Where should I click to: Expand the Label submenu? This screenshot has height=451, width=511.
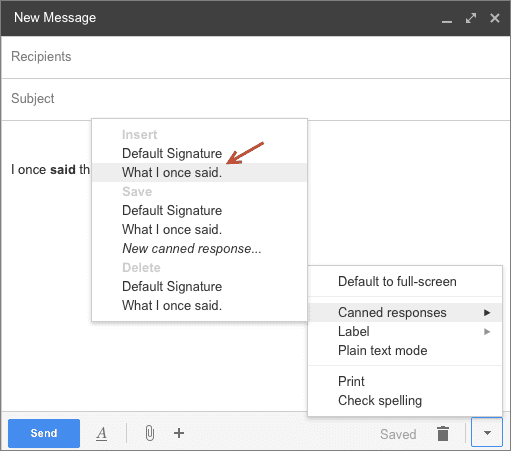point(405,332)
